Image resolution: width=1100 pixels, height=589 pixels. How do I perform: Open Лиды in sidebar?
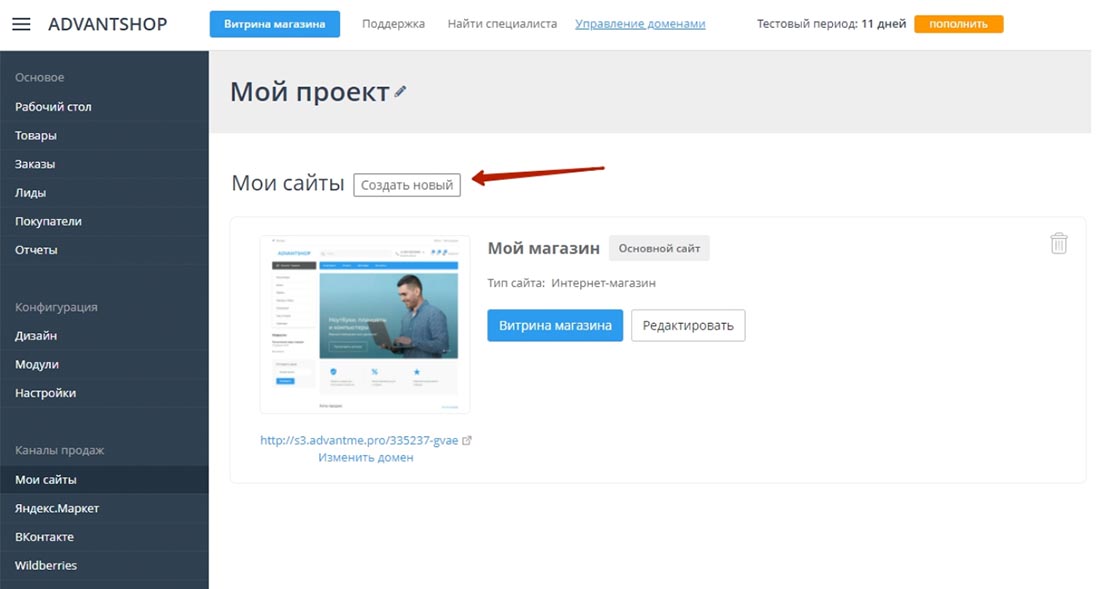(x=104, y=193)
